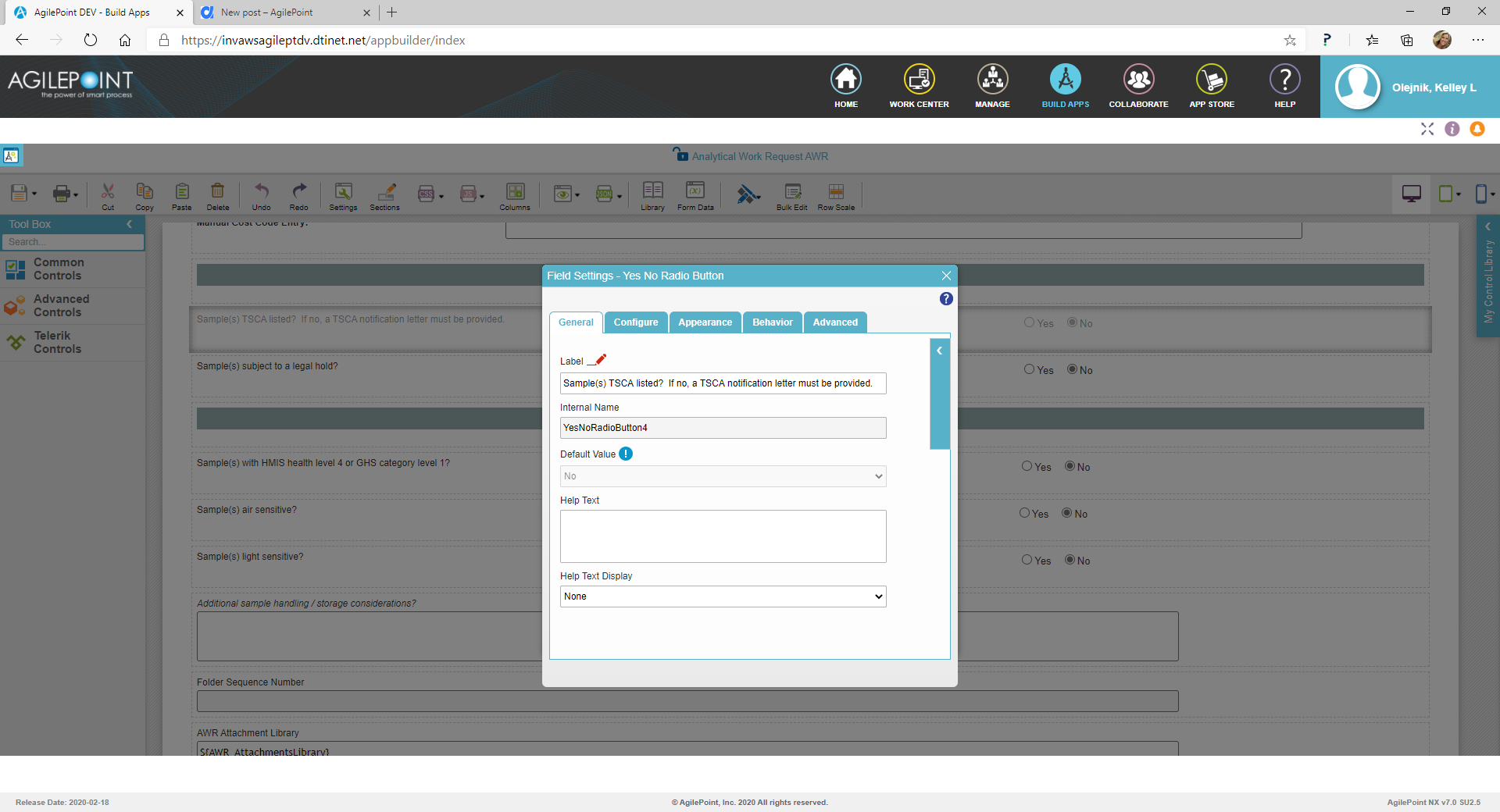Open the Library toolbar icon
The image size is (1500, 812).
pos(652,193)
